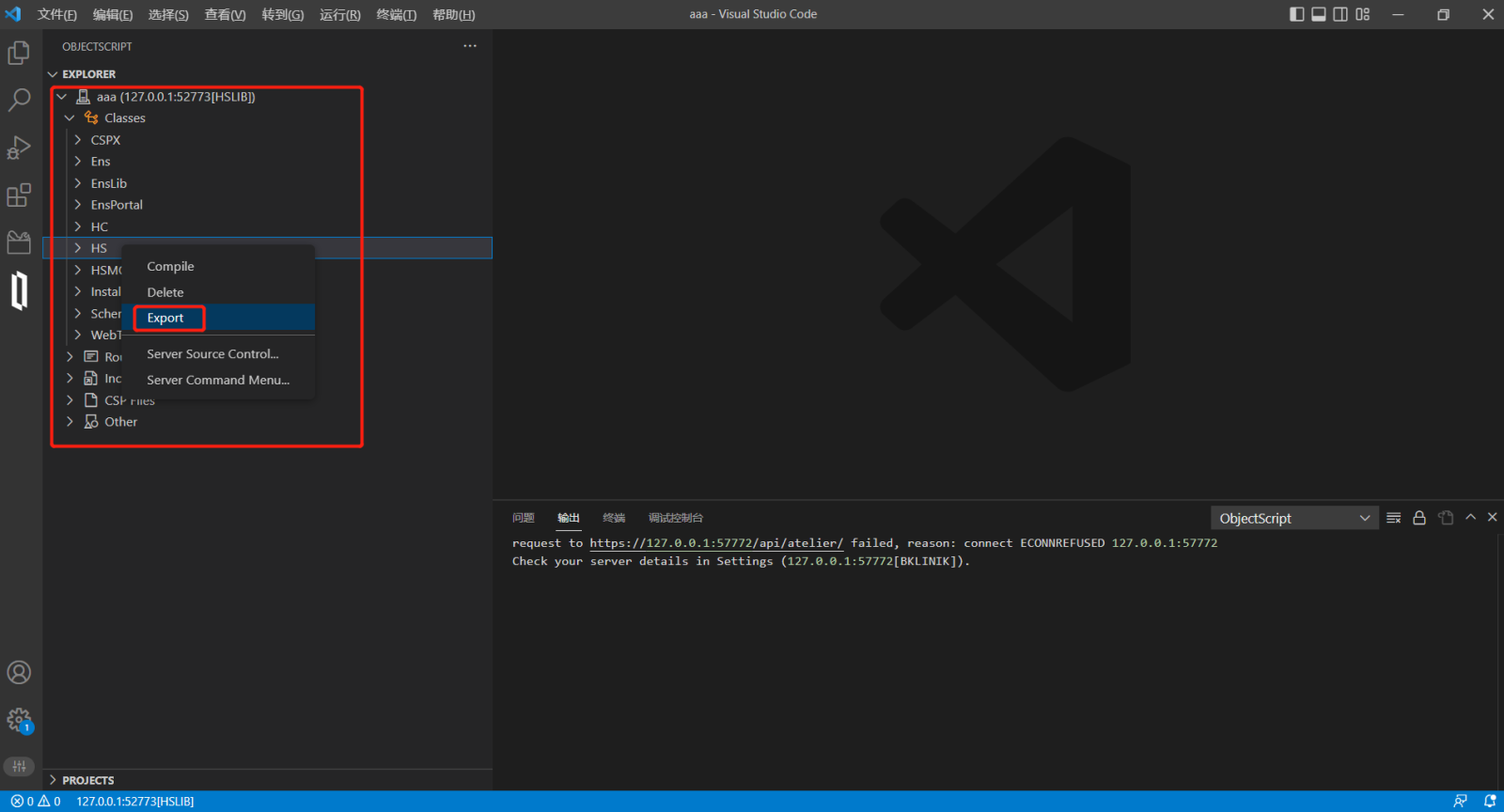The image size is (1504, 812).
Task: Switch to the 终端 panel tab
Action: pyautogui.click(x=614, y=518)
